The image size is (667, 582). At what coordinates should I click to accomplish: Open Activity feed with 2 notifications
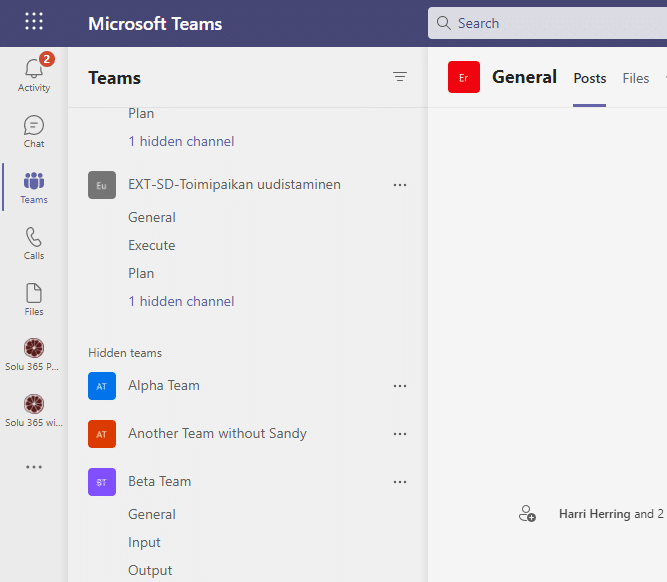34,73
